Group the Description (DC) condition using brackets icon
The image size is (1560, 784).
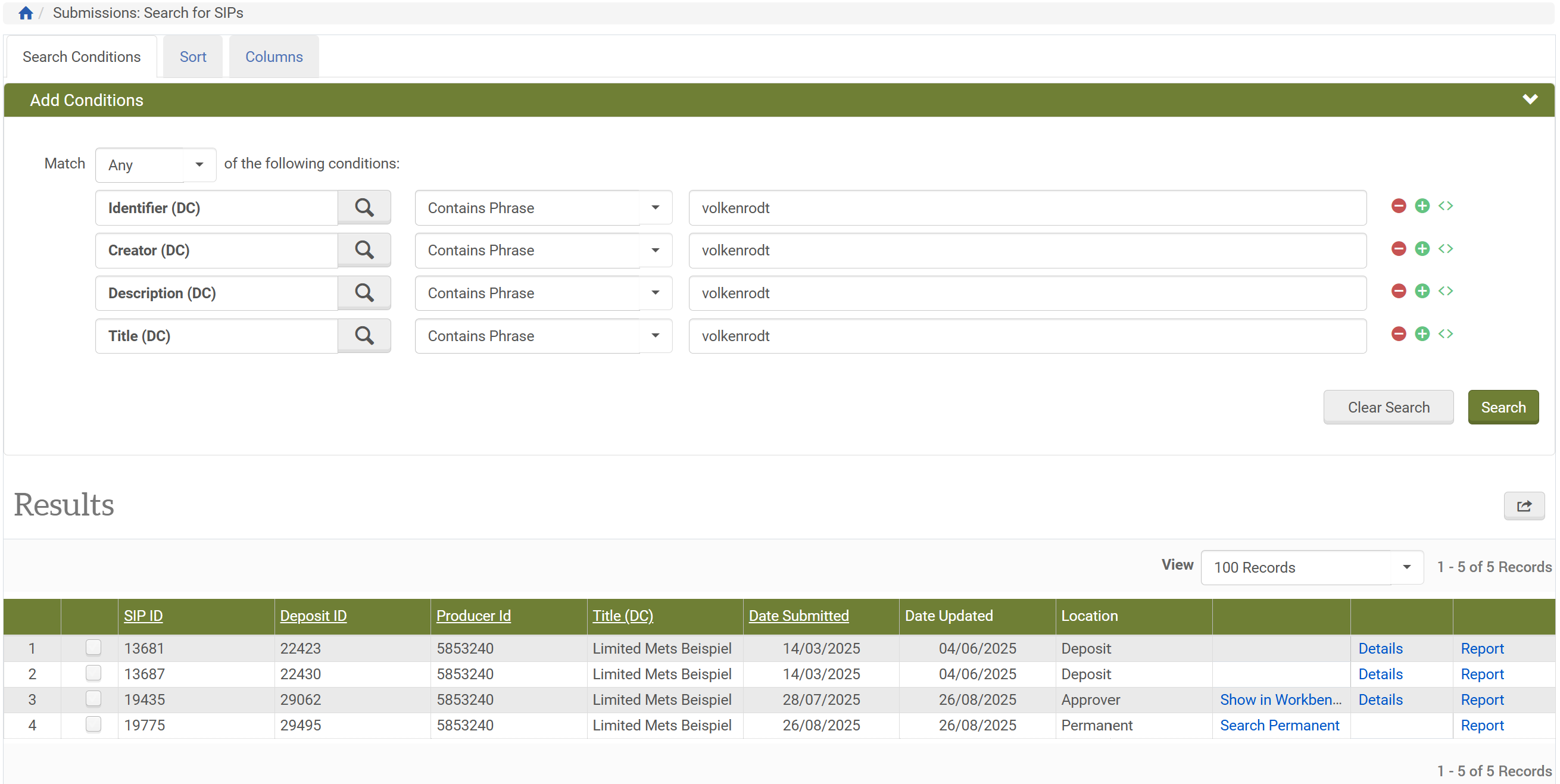tap(1446, 291)
